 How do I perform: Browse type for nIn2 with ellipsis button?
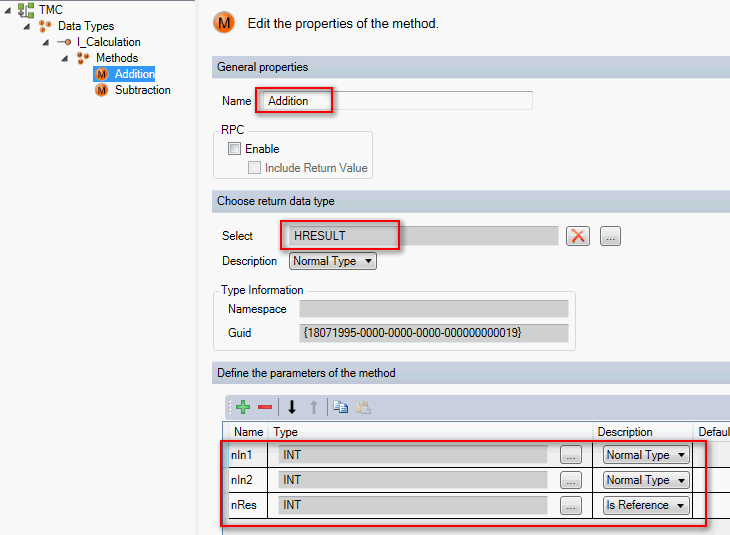(x=571, y=480)
